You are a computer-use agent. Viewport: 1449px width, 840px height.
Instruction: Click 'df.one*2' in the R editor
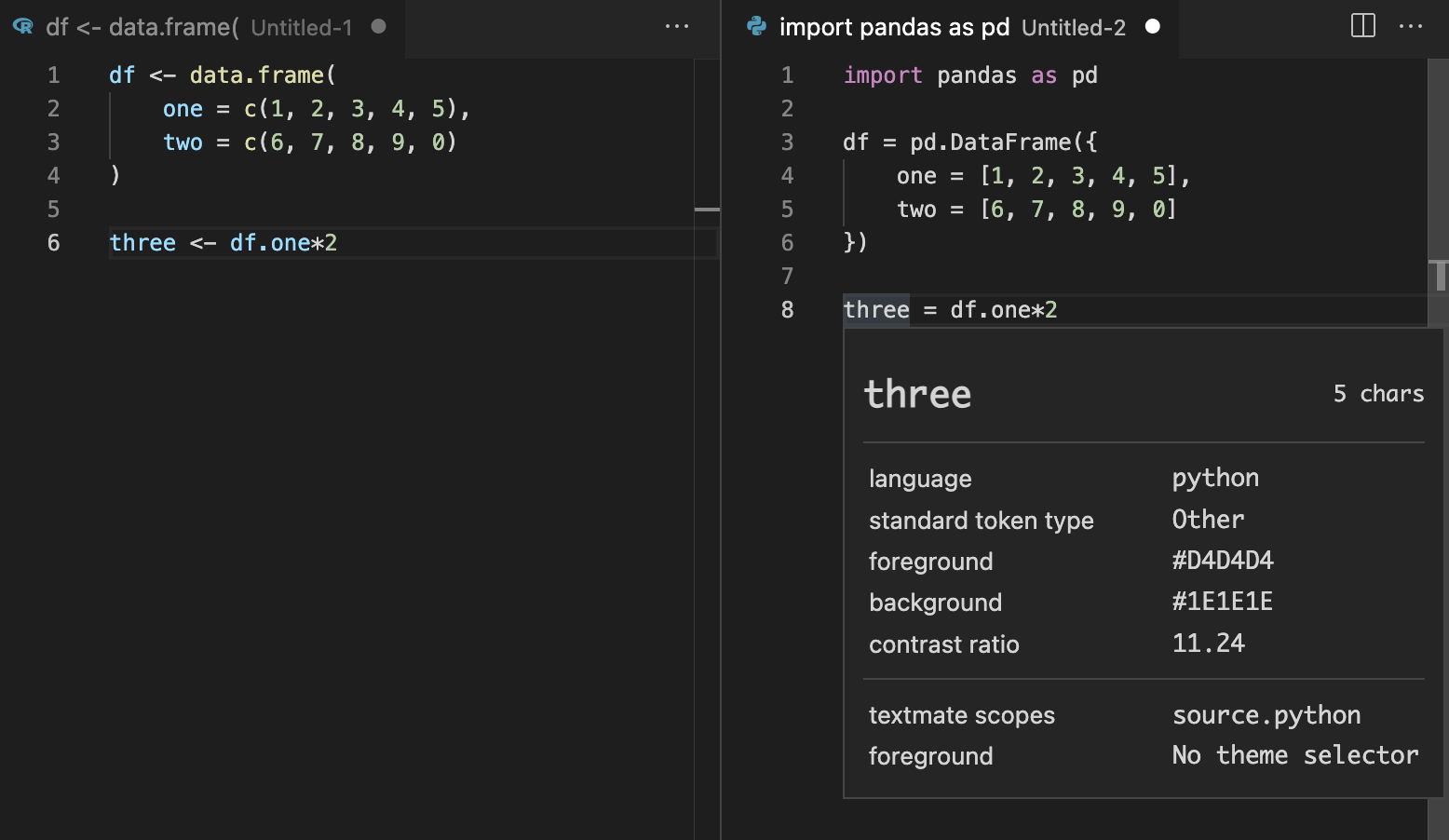[x=283, y=243]
